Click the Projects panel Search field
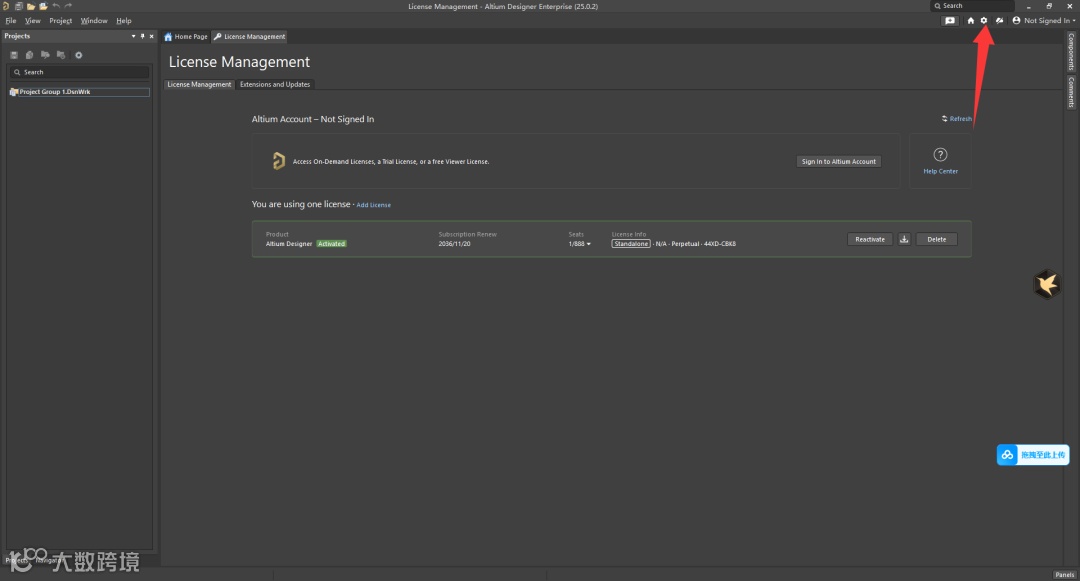Viewport: 1080px width, 581px height. point(79,72)
